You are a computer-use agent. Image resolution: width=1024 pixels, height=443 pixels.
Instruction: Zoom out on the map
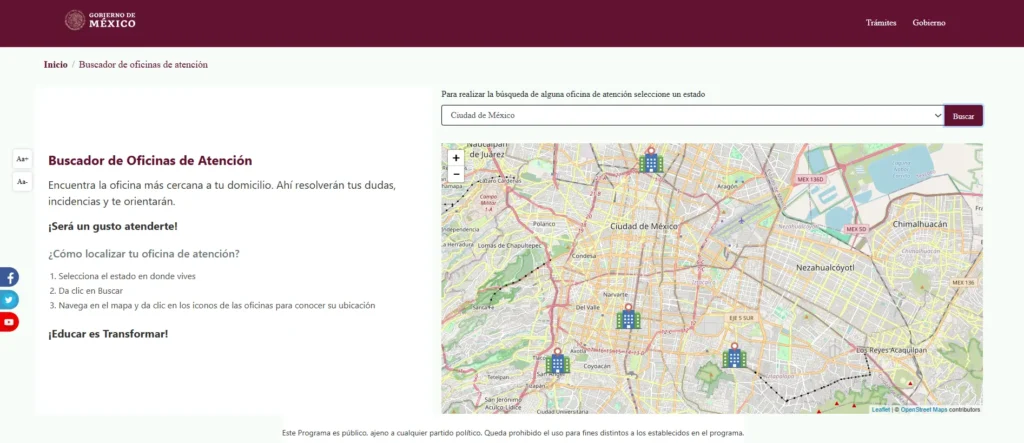456,174
